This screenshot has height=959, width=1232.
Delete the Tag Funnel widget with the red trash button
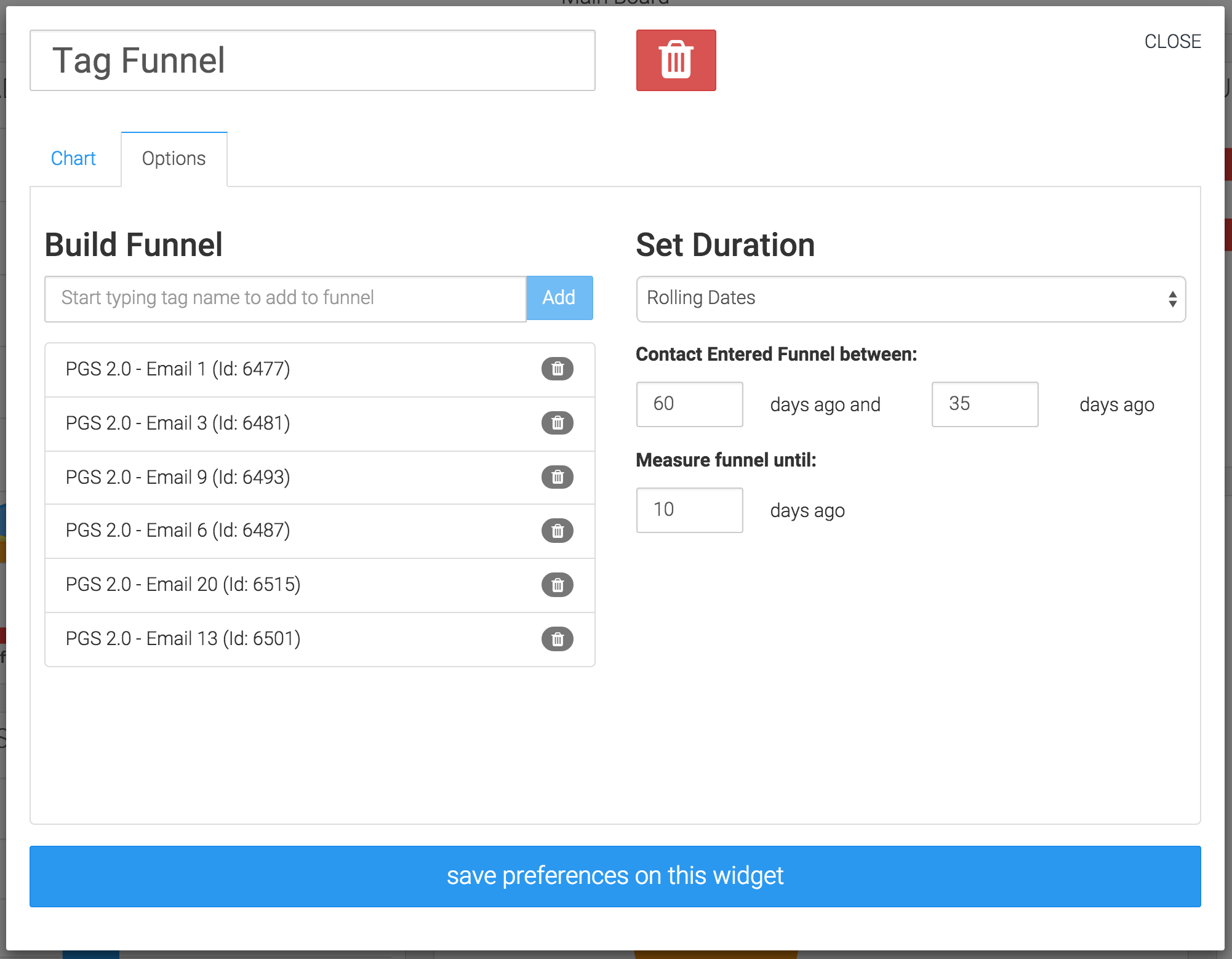pyautogui.click(x=676, y=60)
